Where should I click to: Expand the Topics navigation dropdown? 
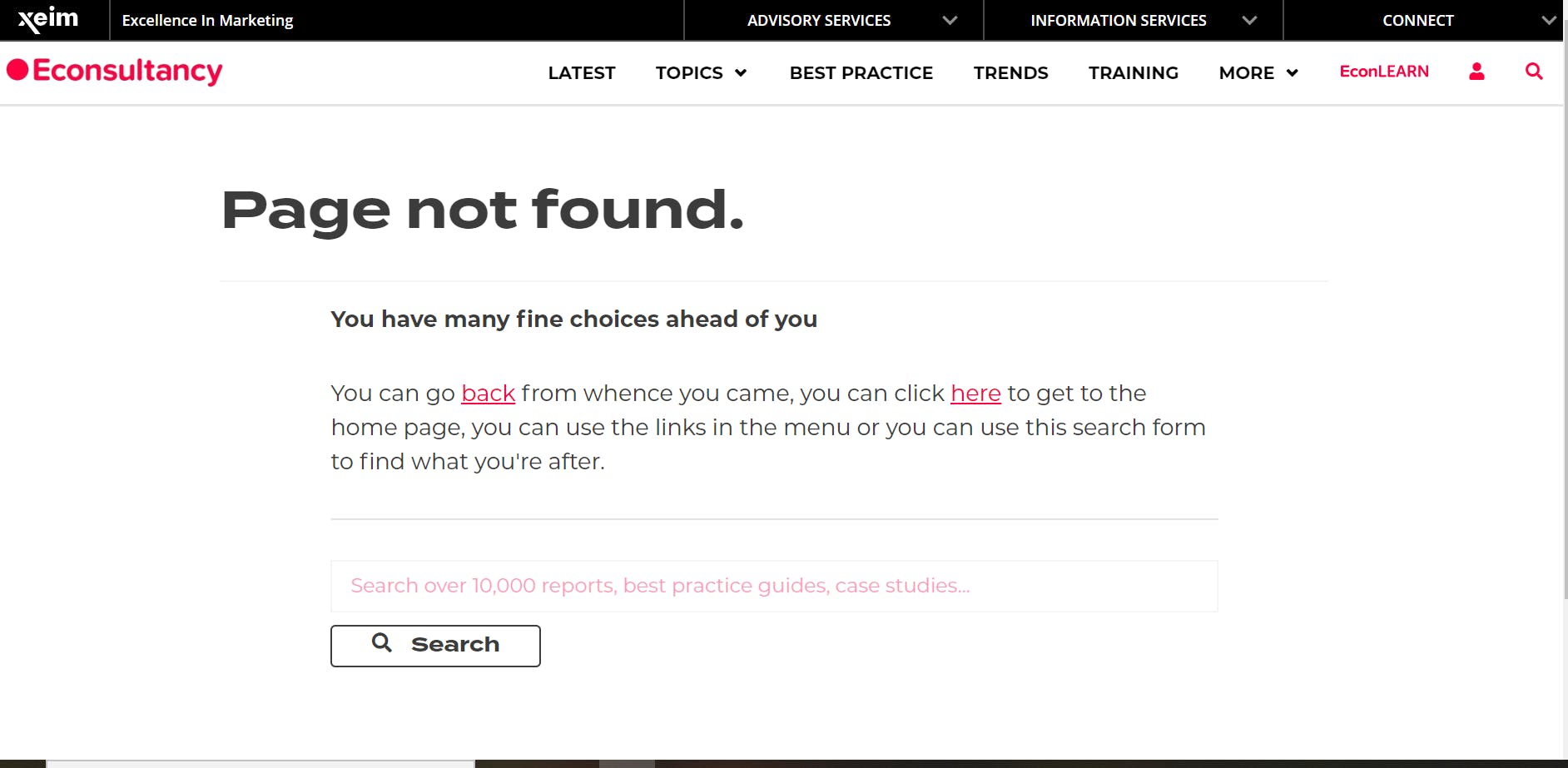pyautogui.click(x=741, y=73)
